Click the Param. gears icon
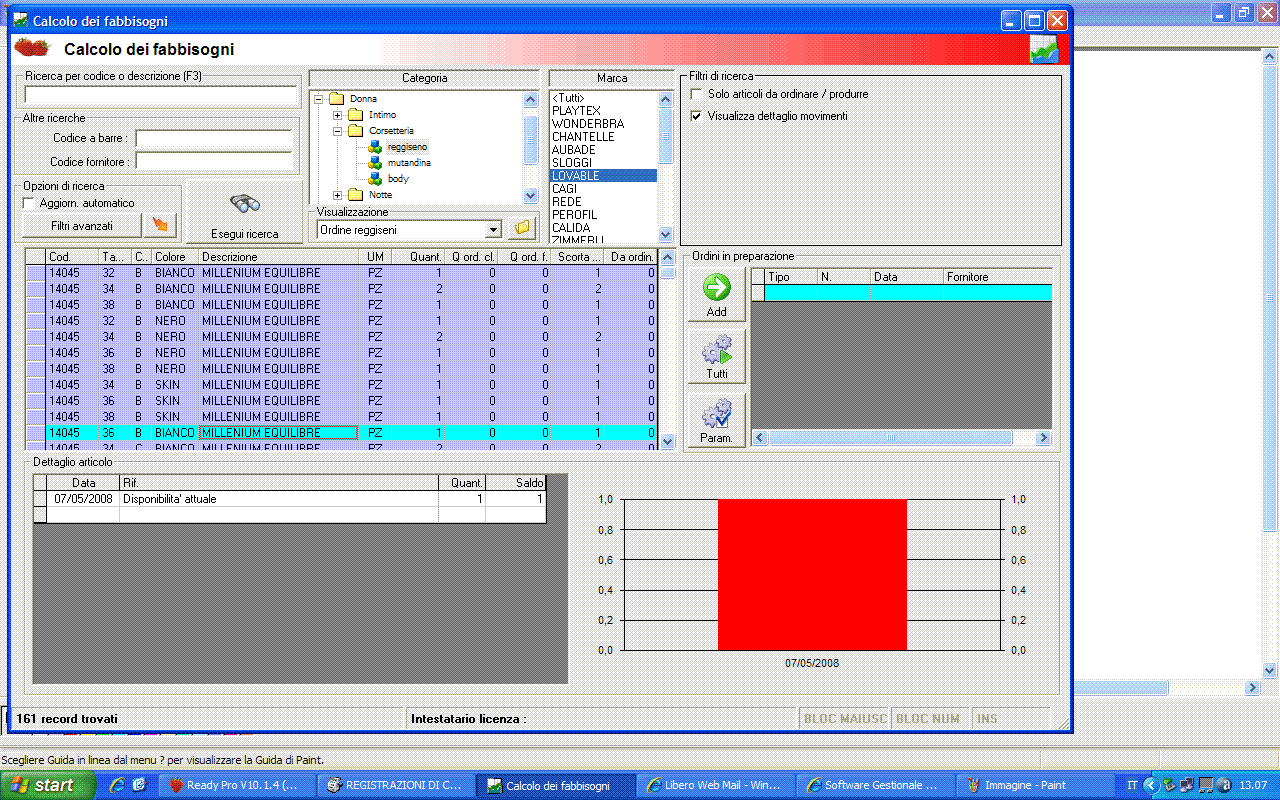1280x800 pixels. point(716,414)
